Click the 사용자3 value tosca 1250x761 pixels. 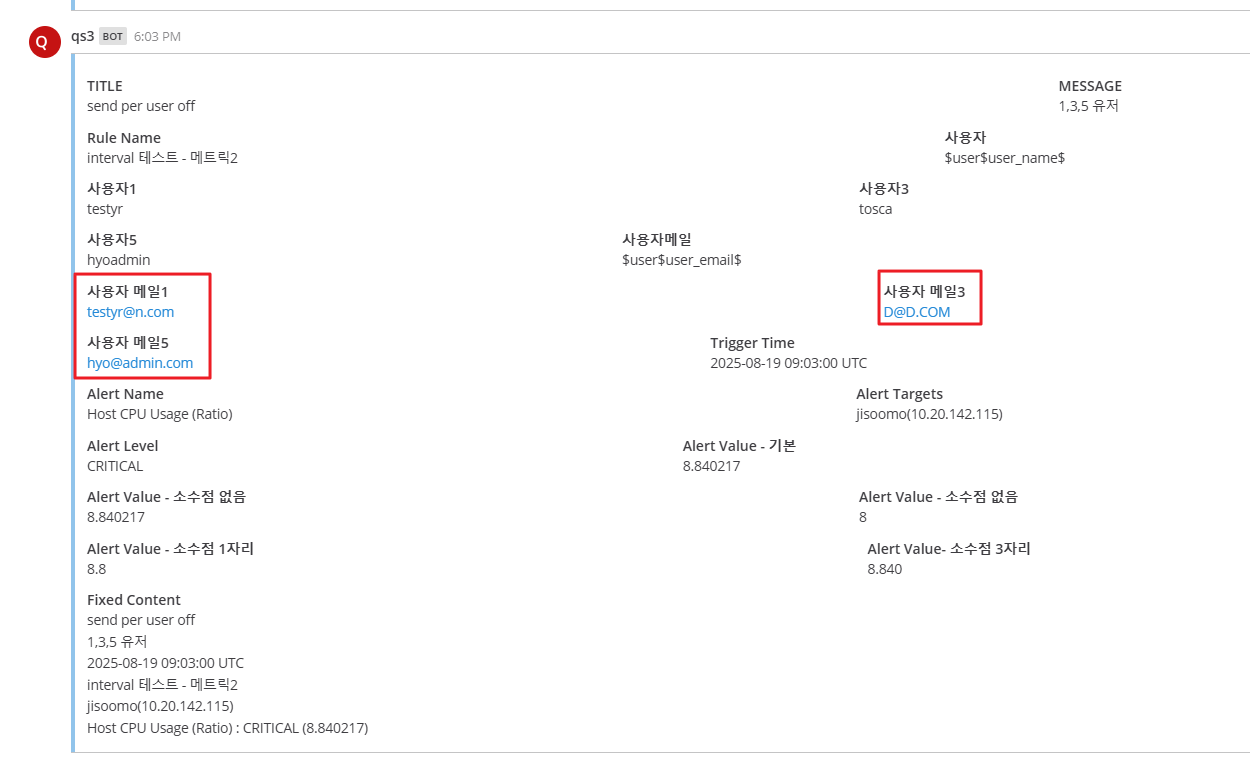pyautogui.click(x=875, y=209)
